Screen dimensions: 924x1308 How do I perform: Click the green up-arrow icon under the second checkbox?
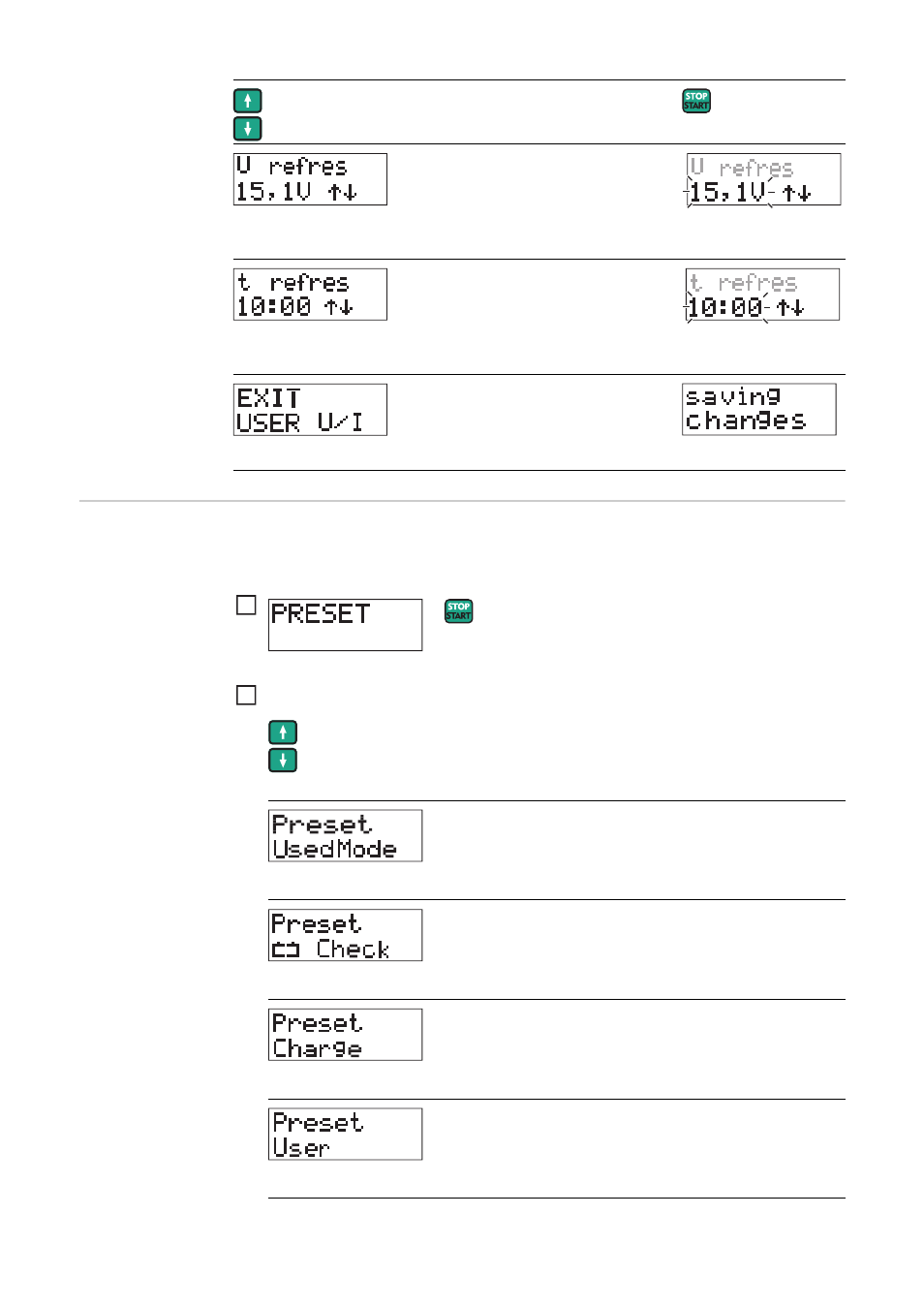283,732
